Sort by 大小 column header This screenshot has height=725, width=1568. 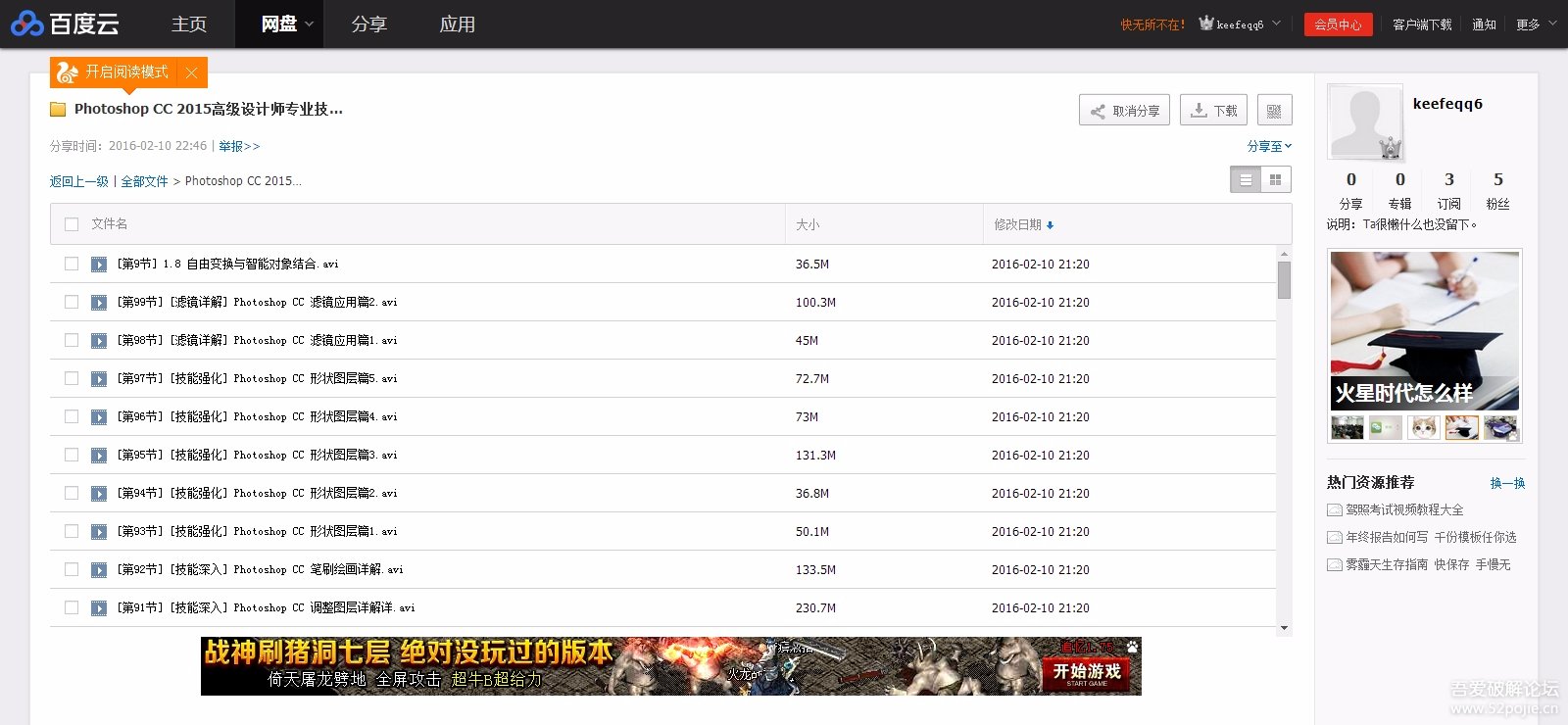pyautogui.click(x=808, y=224)
